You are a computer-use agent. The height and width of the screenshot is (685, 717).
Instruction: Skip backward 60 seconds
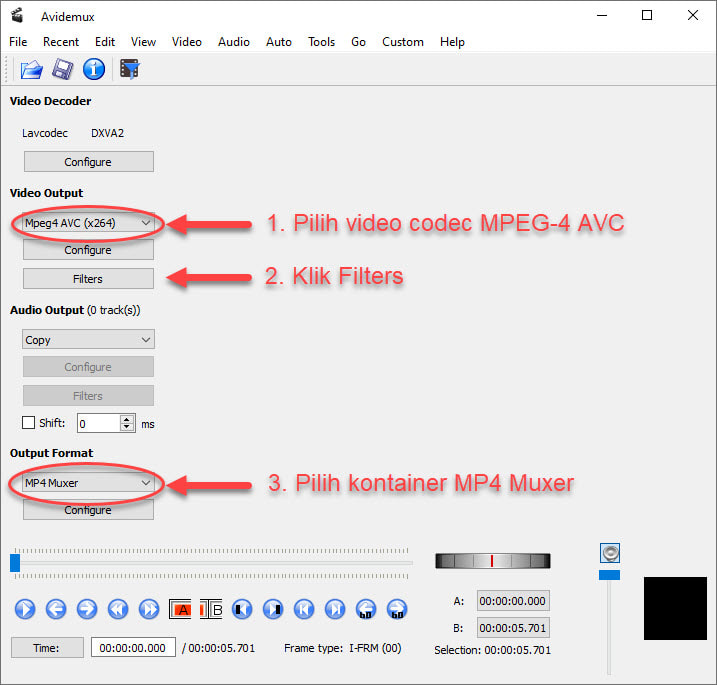[x=366, y=609]
